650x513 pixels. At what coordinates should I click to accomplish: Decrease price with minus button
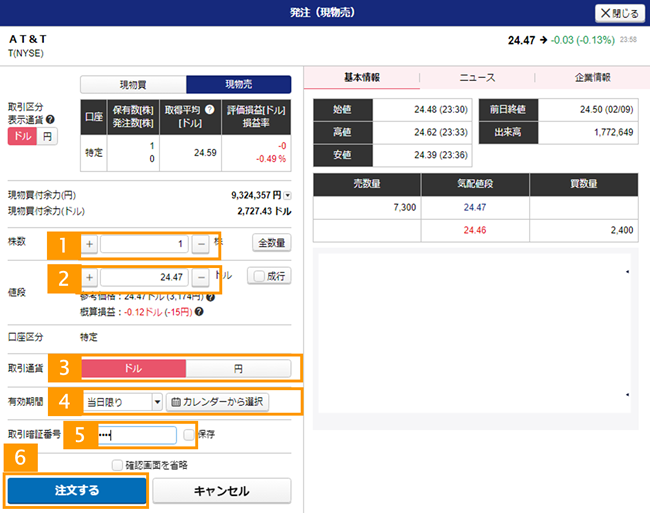tap(201, 277)
